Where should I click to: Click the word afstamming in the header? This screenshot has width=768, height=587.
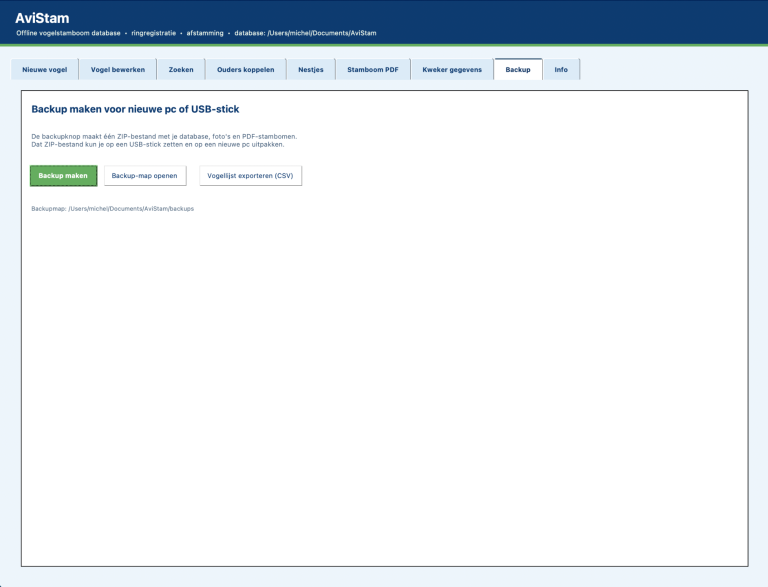pyautogui.click(x=205, y=33)
